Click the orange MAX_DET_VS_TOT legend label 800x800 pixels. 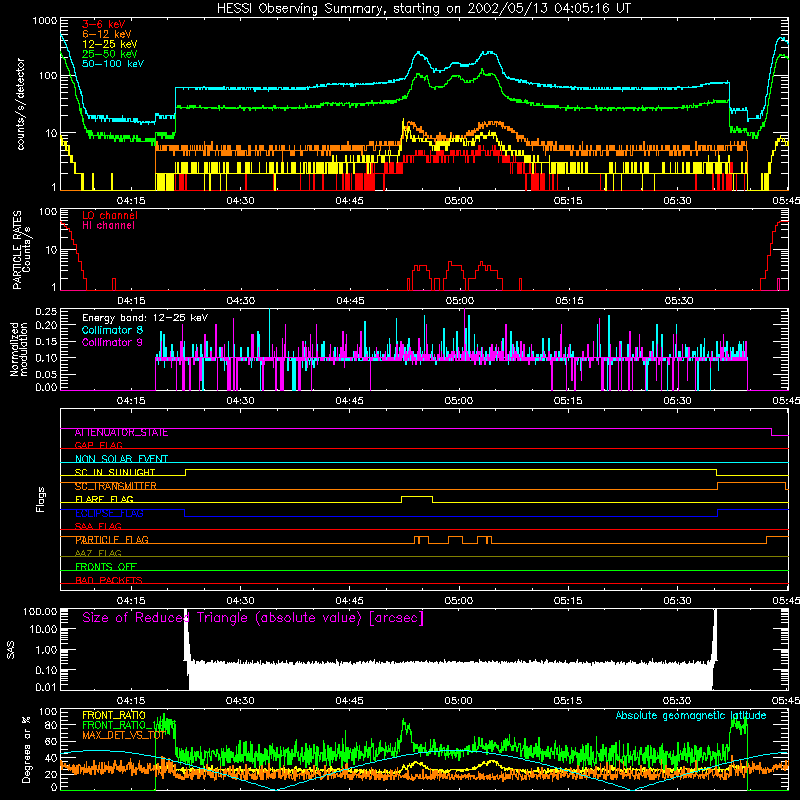(124, 735)
